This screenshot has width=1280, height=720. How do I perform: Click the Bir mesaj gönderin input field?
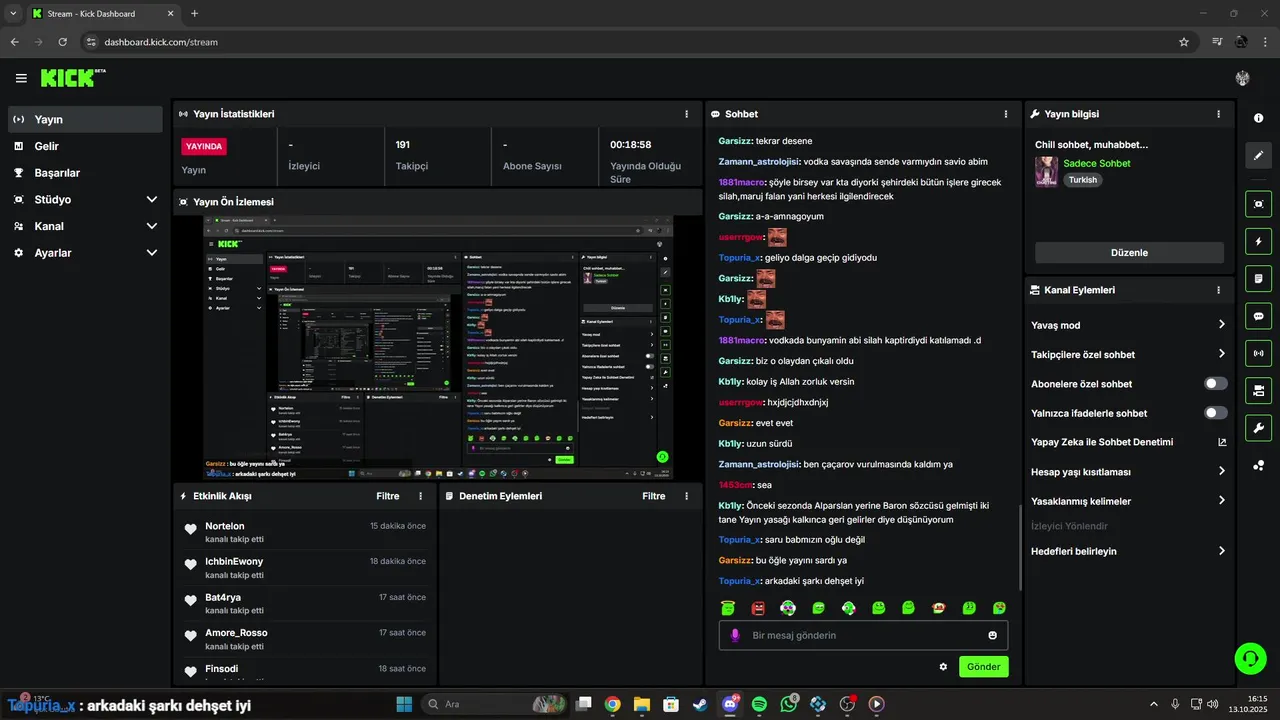[863, 635]
